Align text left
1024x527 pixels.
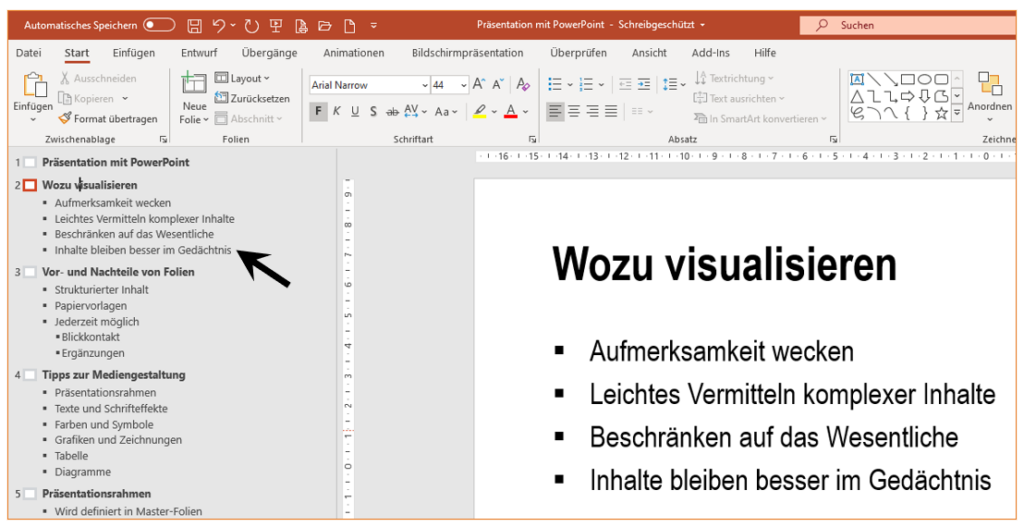(x=555, y=111)
